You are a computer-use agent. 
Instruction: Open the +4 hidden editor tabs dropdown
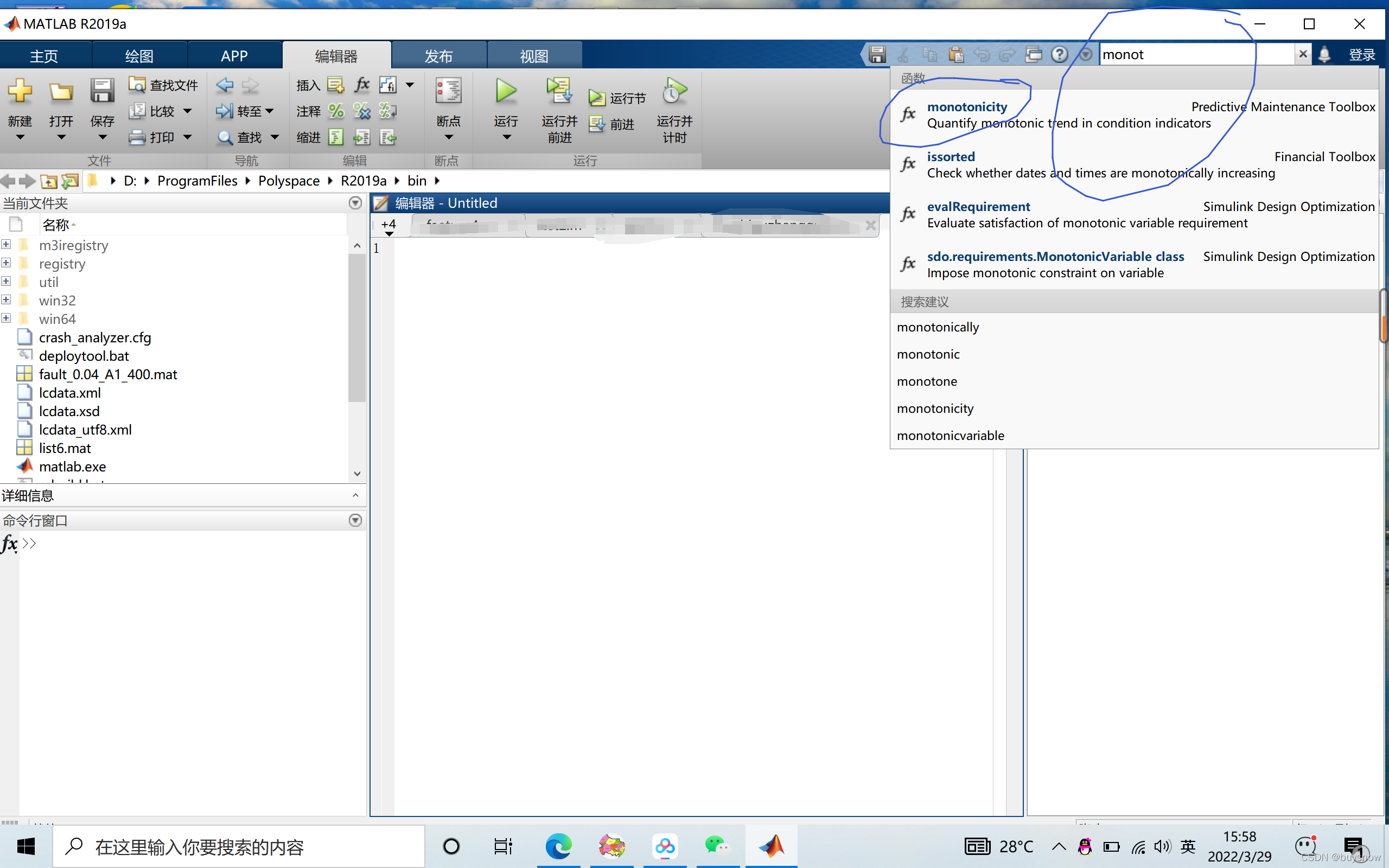click(x=388, y=226)
